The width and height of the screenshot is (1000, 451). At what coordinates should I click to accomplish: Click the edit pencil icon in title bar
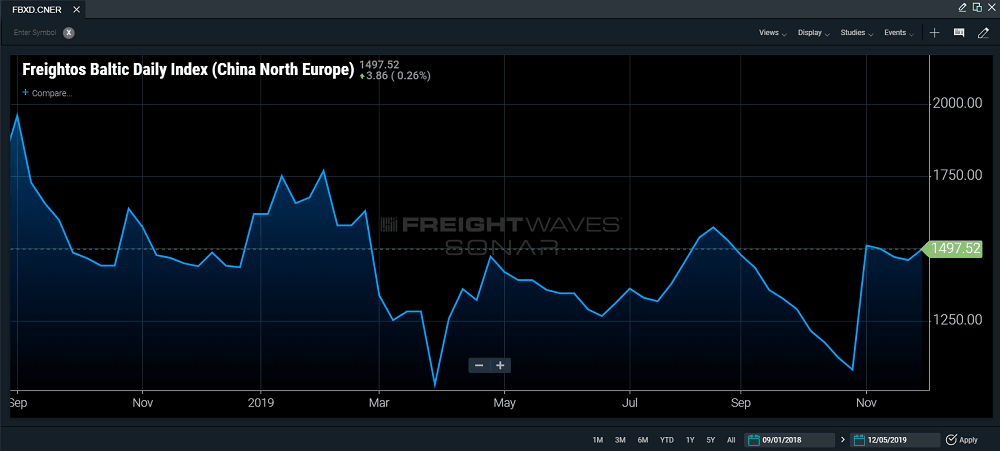point(963,8)
